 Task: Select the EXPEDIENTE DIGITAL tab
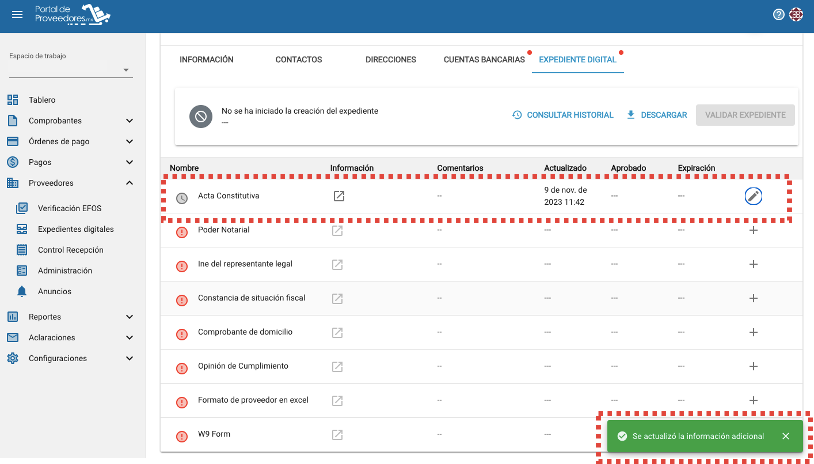coord(577,60)
